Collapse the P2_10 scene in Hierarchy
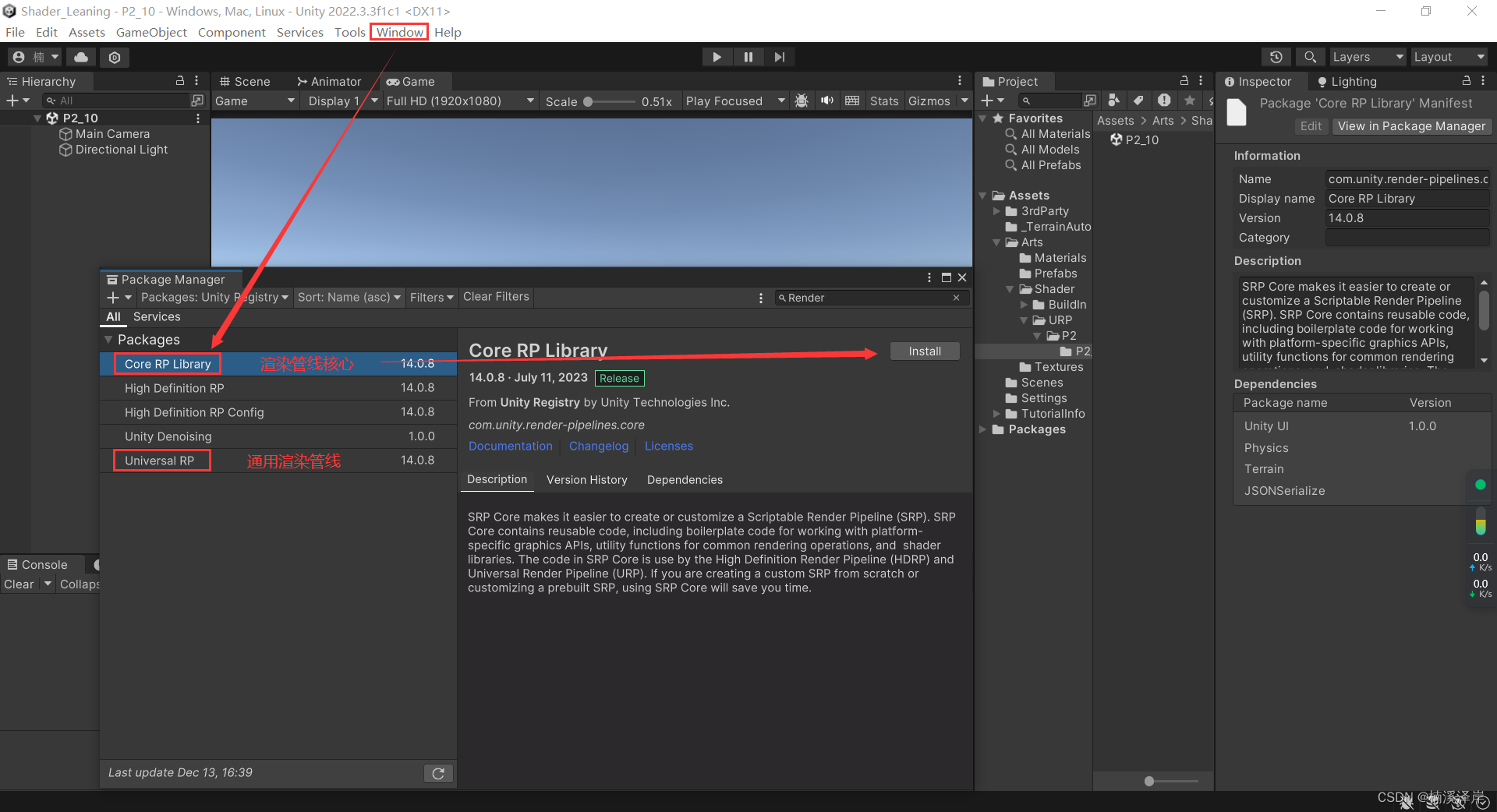 pos(37,118)
